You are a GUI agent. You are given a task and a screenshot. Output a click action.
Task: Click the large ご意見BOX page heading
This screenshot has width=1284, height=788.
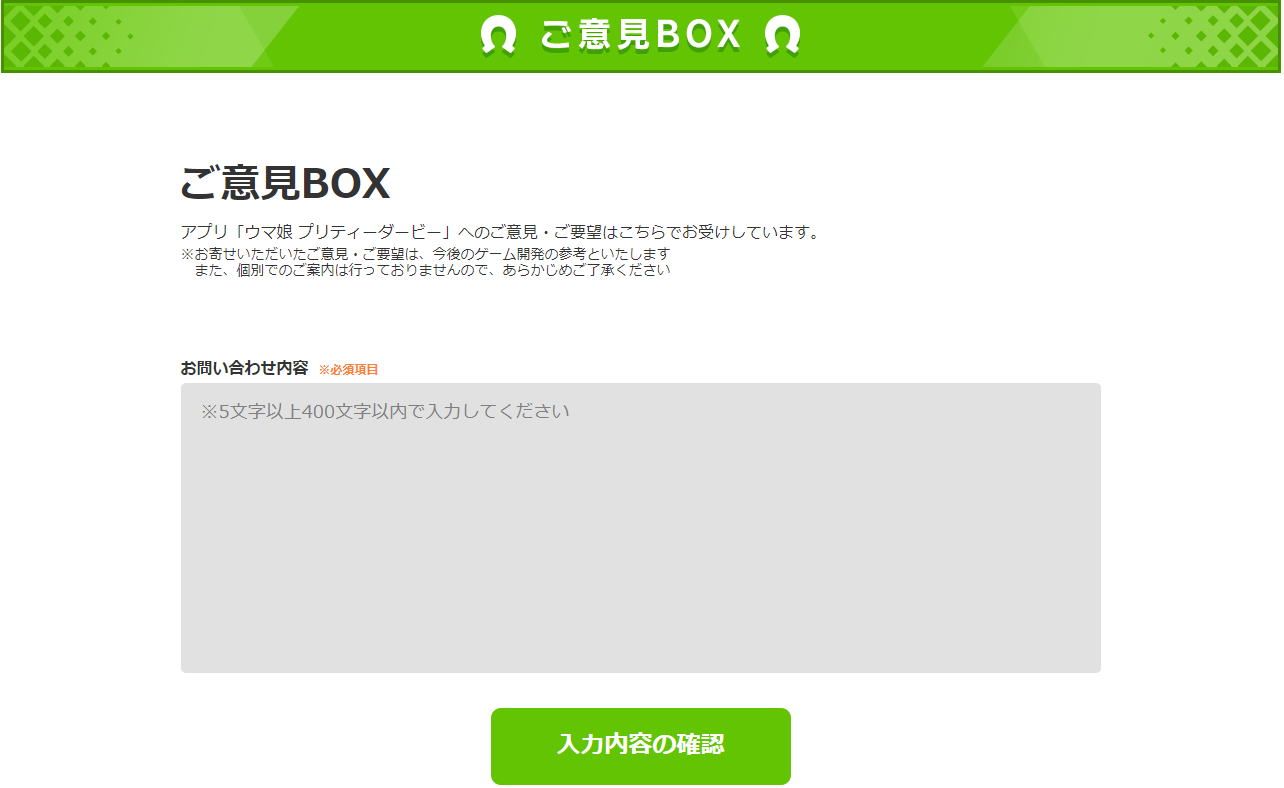click(x=285, y=183)
